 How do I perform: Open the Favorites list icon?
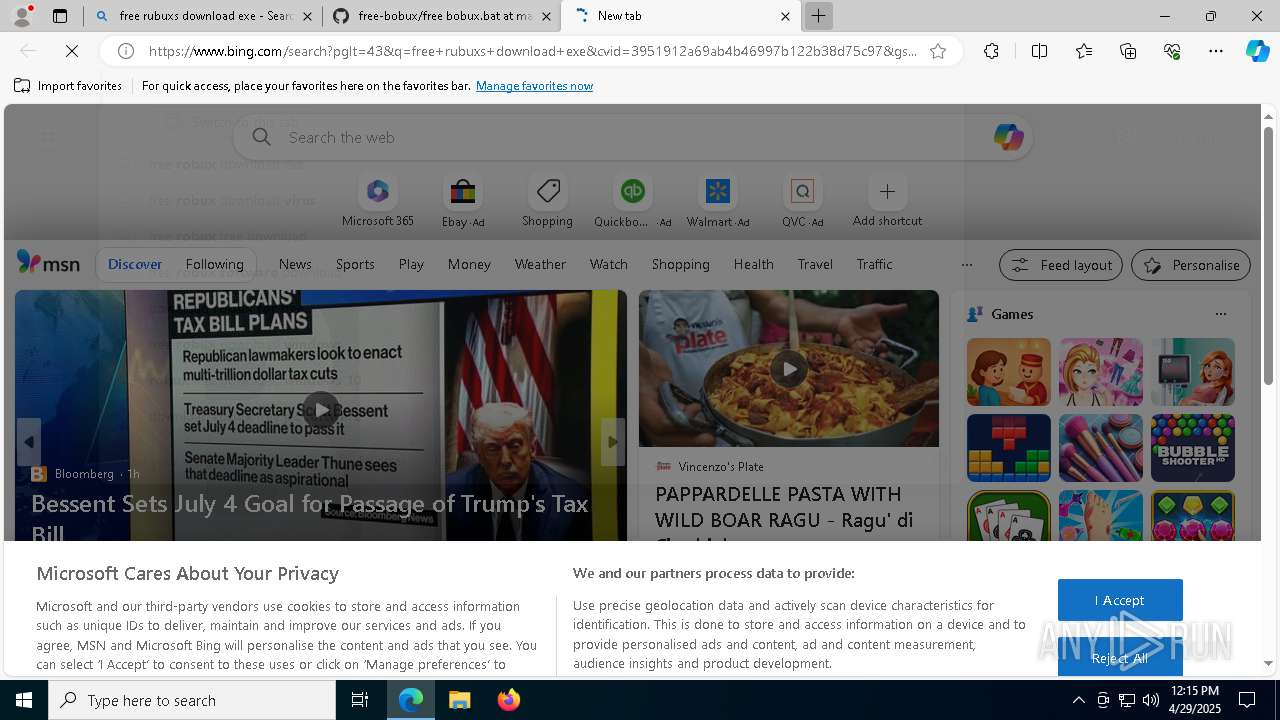[1084, 51]
